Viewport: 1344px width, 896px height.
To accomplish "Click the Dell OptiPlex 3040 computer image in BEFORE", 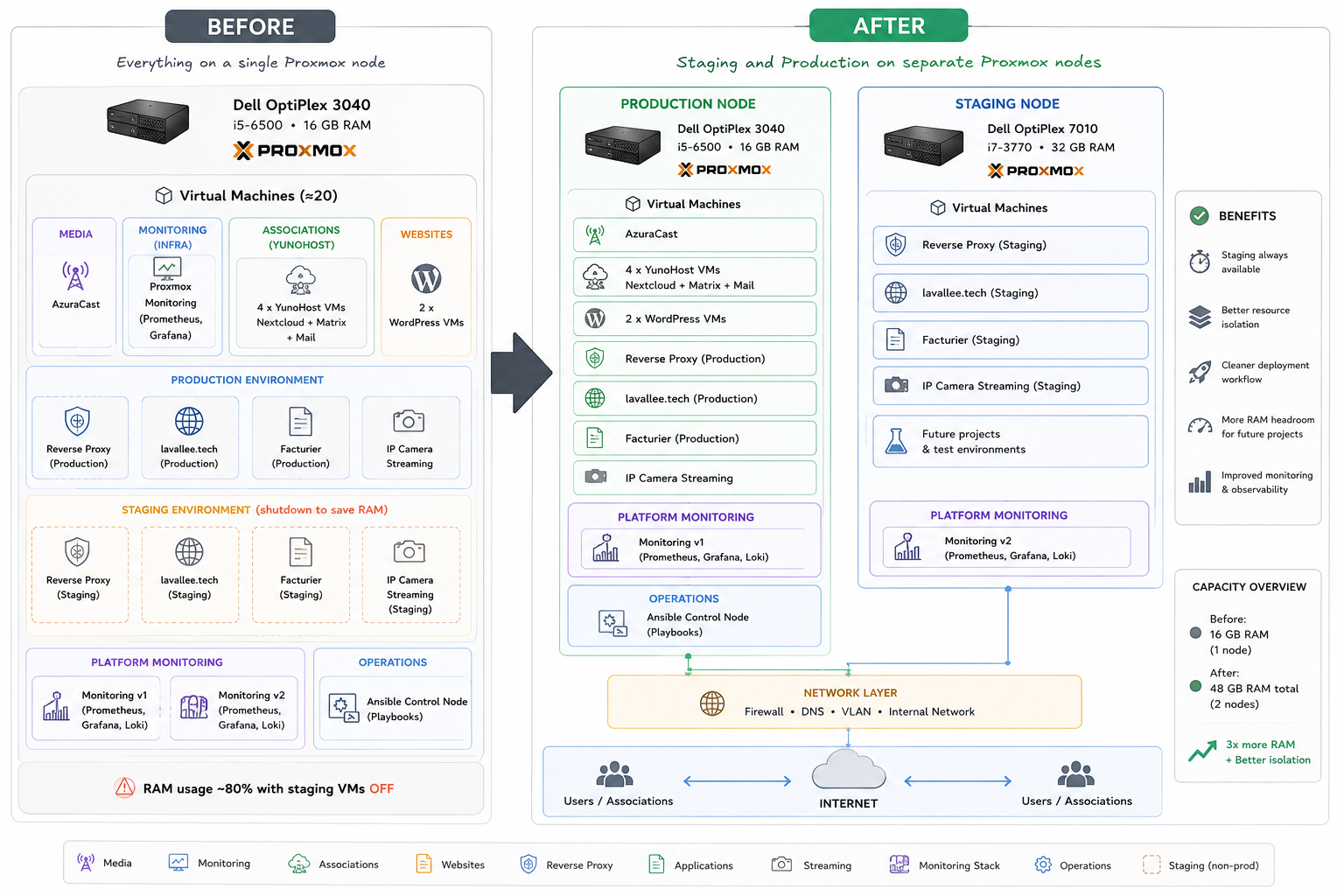I will click(148, 122).
